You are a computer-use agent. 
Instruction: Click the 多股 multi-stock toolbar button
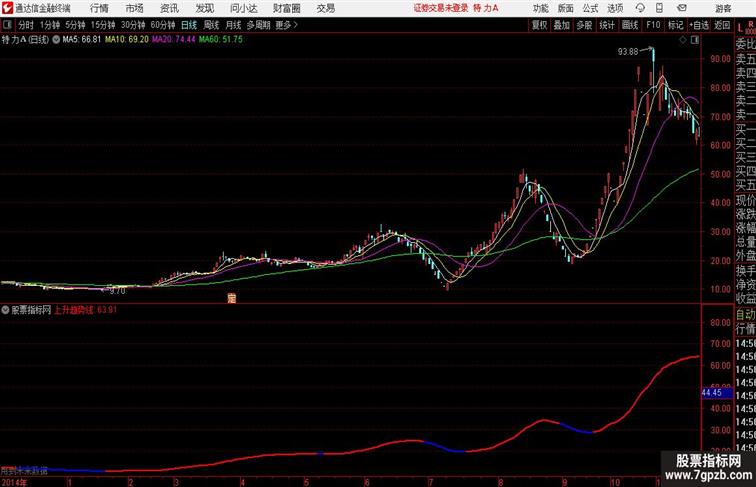(x=584, y=25)
